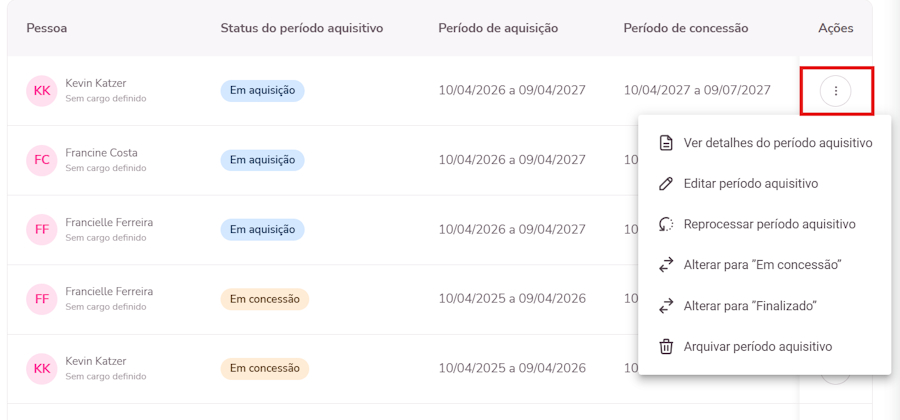Click the FF avatar in the Em aquisição row

coord(42,230)
